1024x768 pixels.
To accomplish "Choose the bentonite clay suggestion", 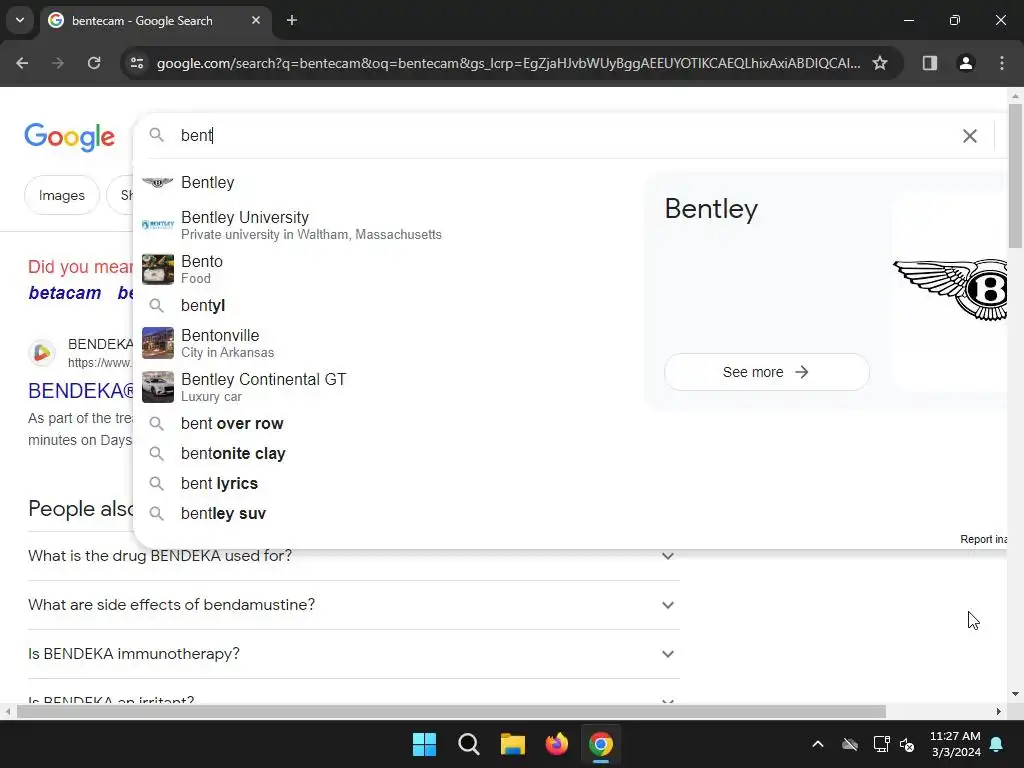I will click(389, 453).
